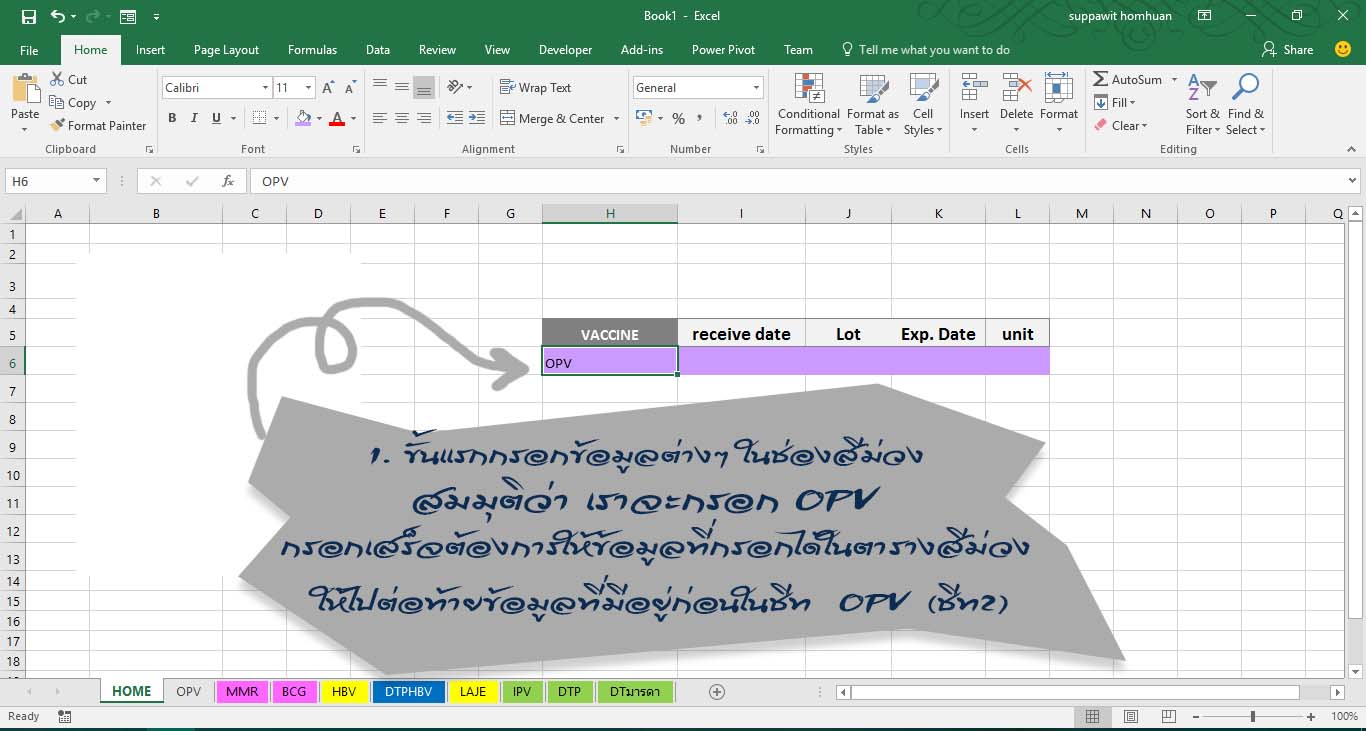
Task: Open the DTPHBV sheet tab
Action: [x=408, y=691]
